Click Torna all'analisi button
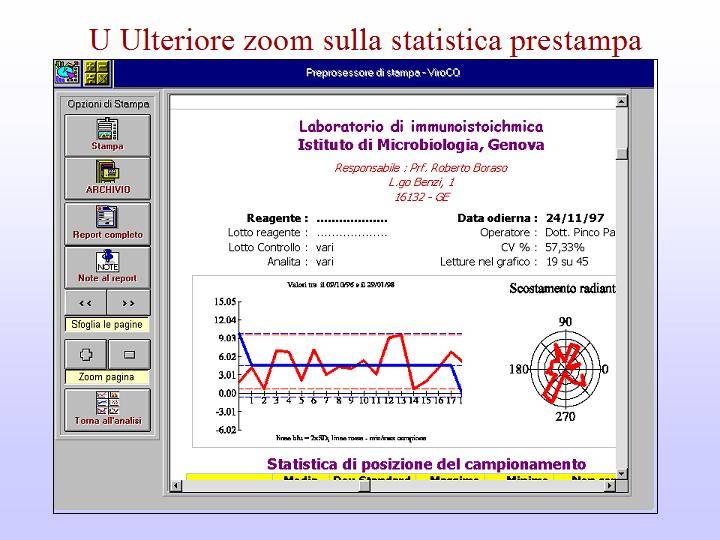 [x=107, y=409]
